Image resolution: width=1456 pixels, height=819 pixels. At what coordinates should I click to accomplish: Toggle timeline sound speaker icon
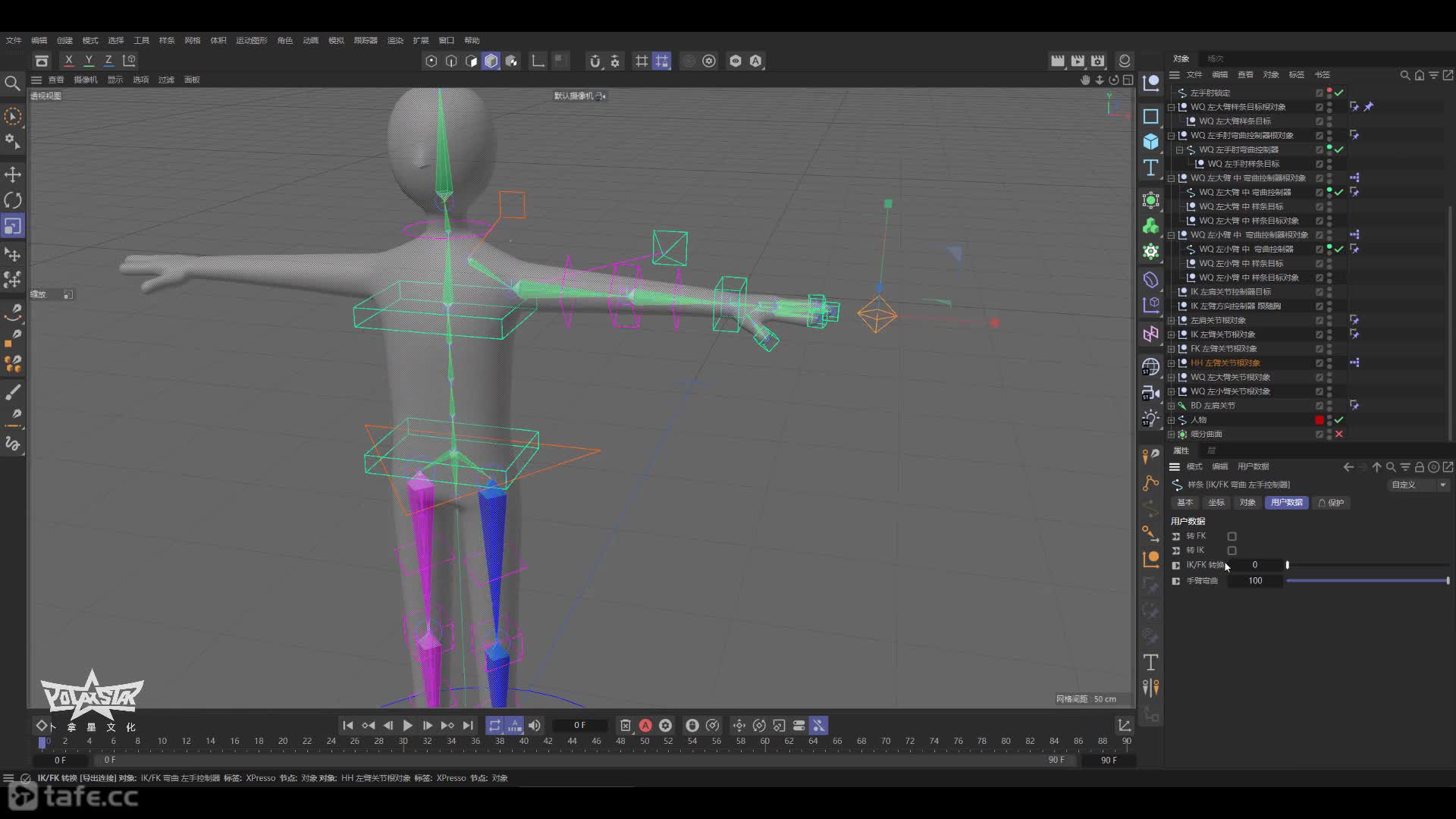click(535, 726)
